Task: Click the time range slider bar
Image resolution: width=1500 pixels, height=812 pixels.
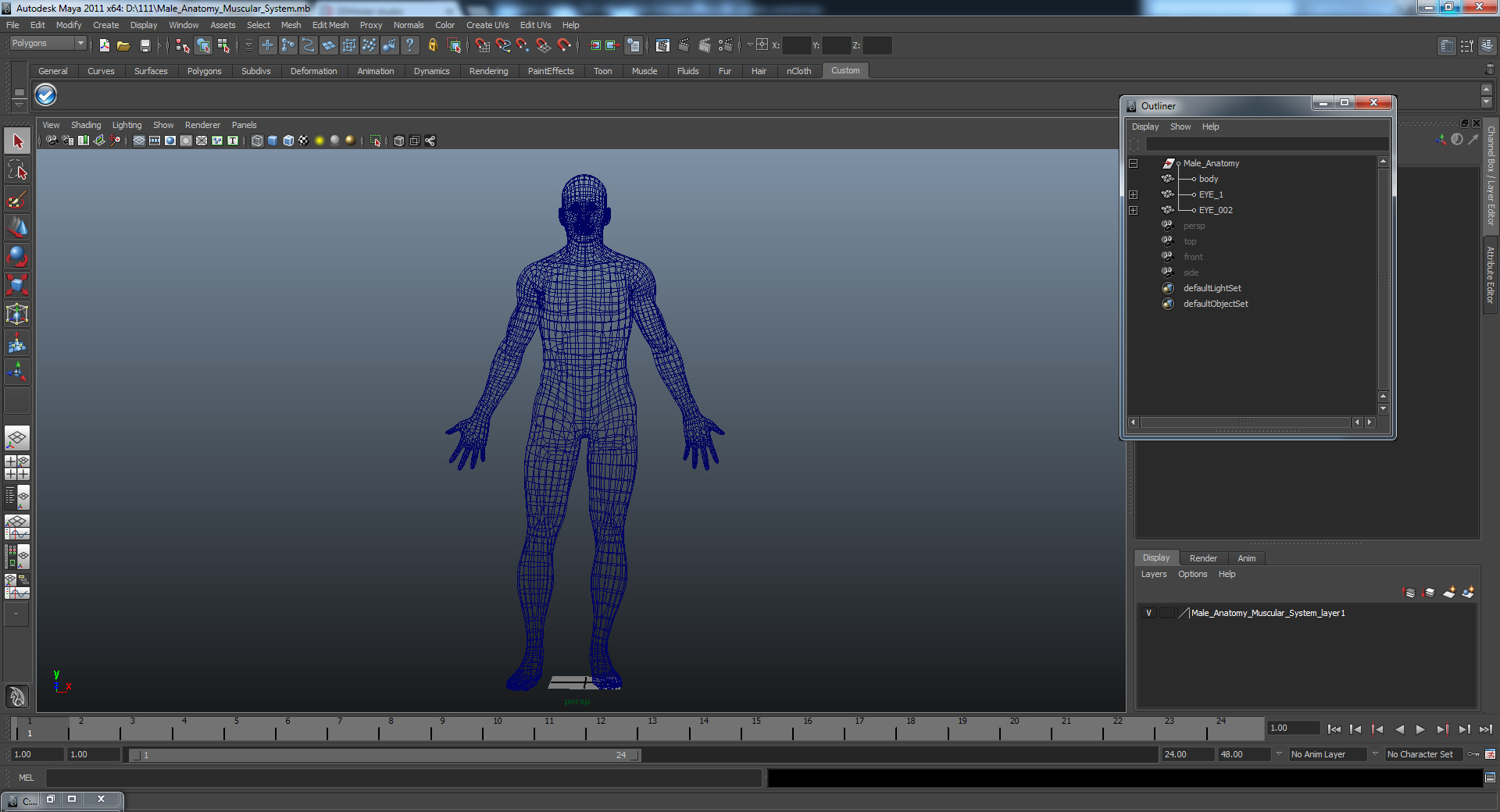Action: 383,755
